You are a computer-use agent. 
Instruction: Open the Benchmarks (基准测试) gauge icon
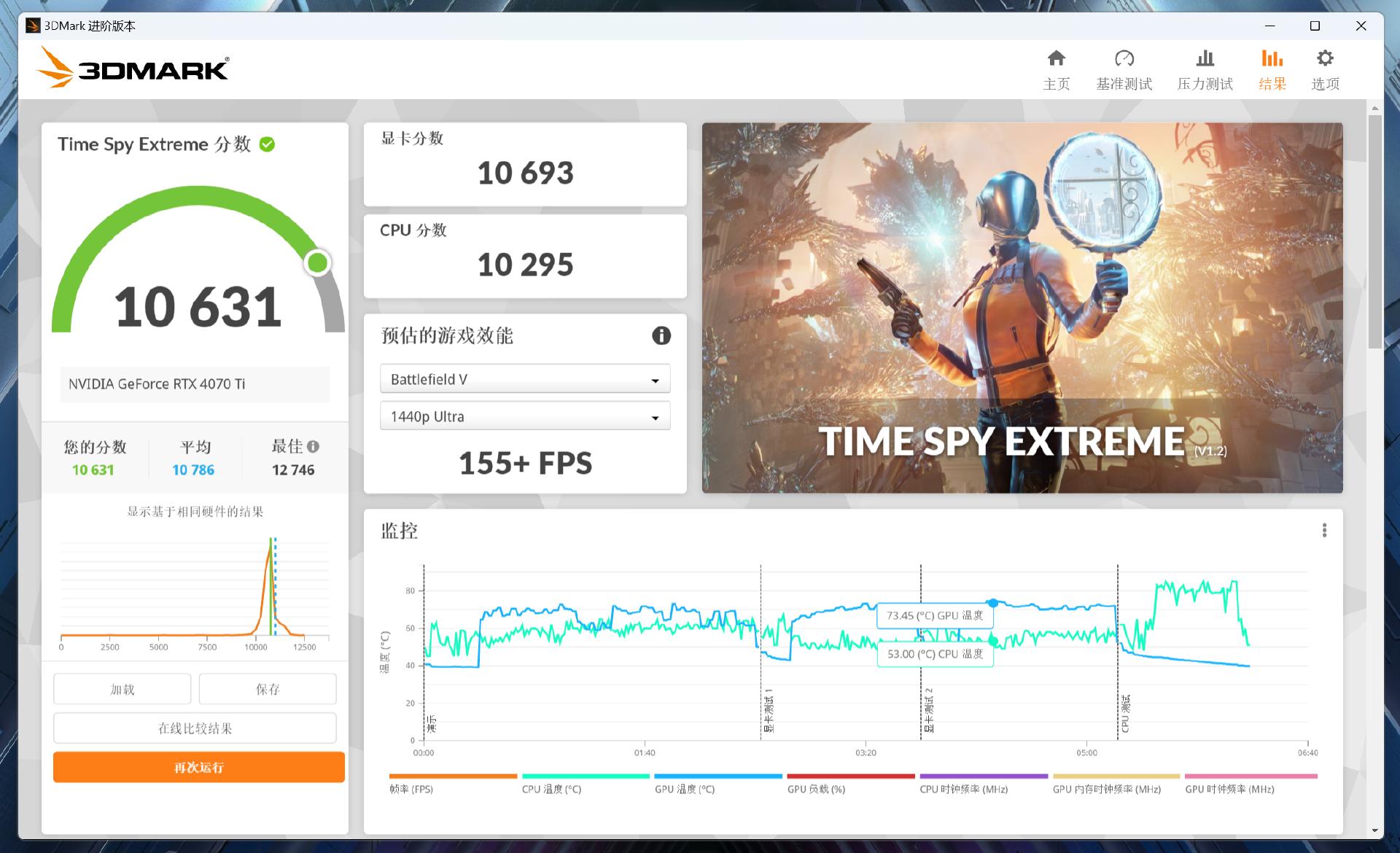tap(1124, 59)
